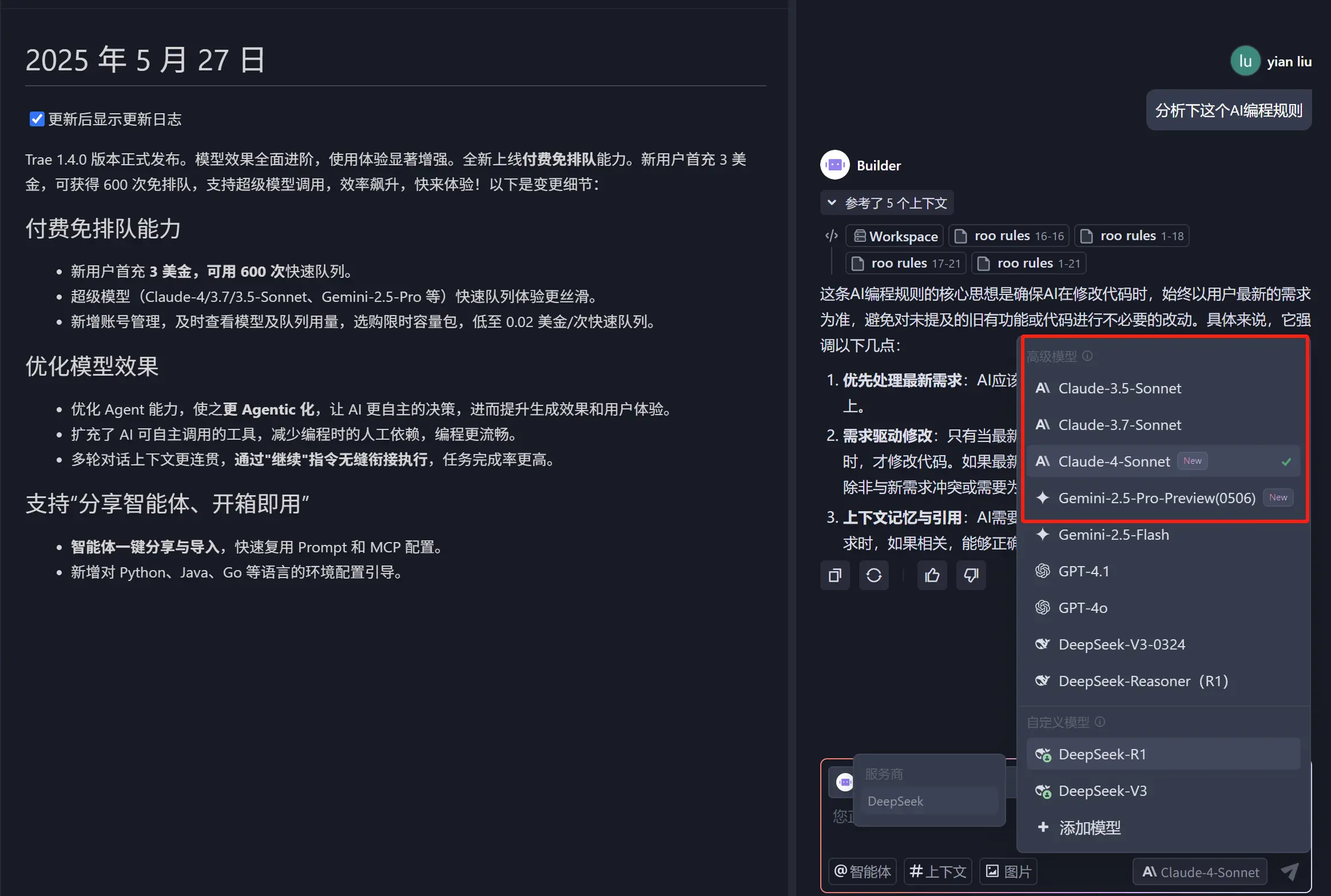Click the custom model logo beside DeepSeek-R1
The width and height of the screenshot is (1331, 896).
click(1043, 755)
